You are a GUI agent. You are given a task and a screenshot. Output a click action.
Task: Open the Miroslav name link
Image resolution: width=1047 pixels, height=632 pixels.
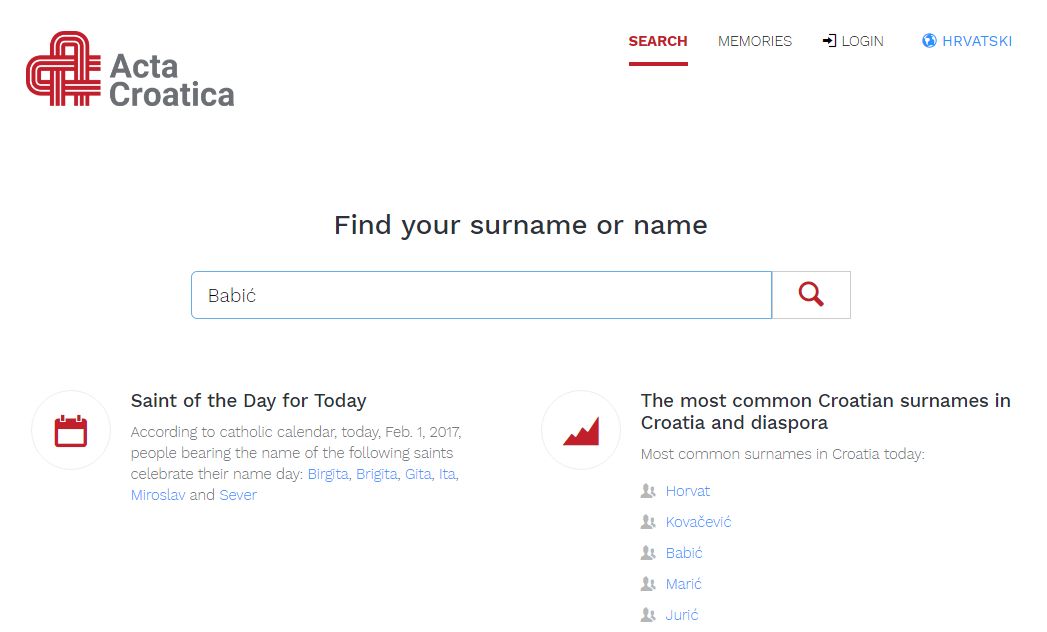[158, 495]
